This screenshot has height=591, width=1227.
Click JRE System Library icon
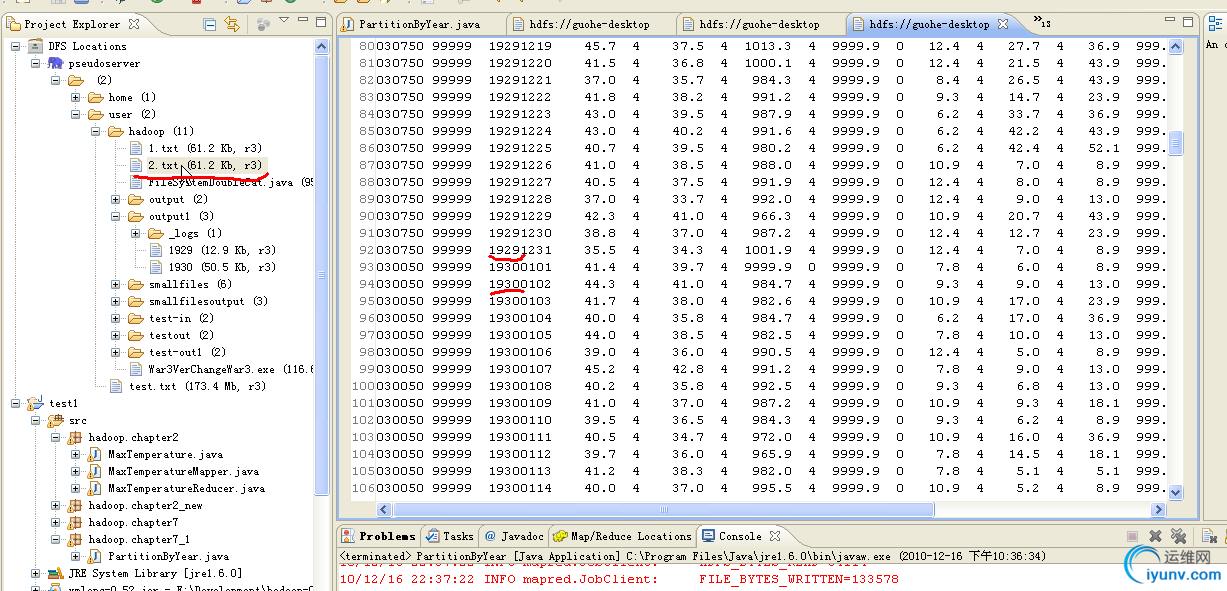point(56,573)
